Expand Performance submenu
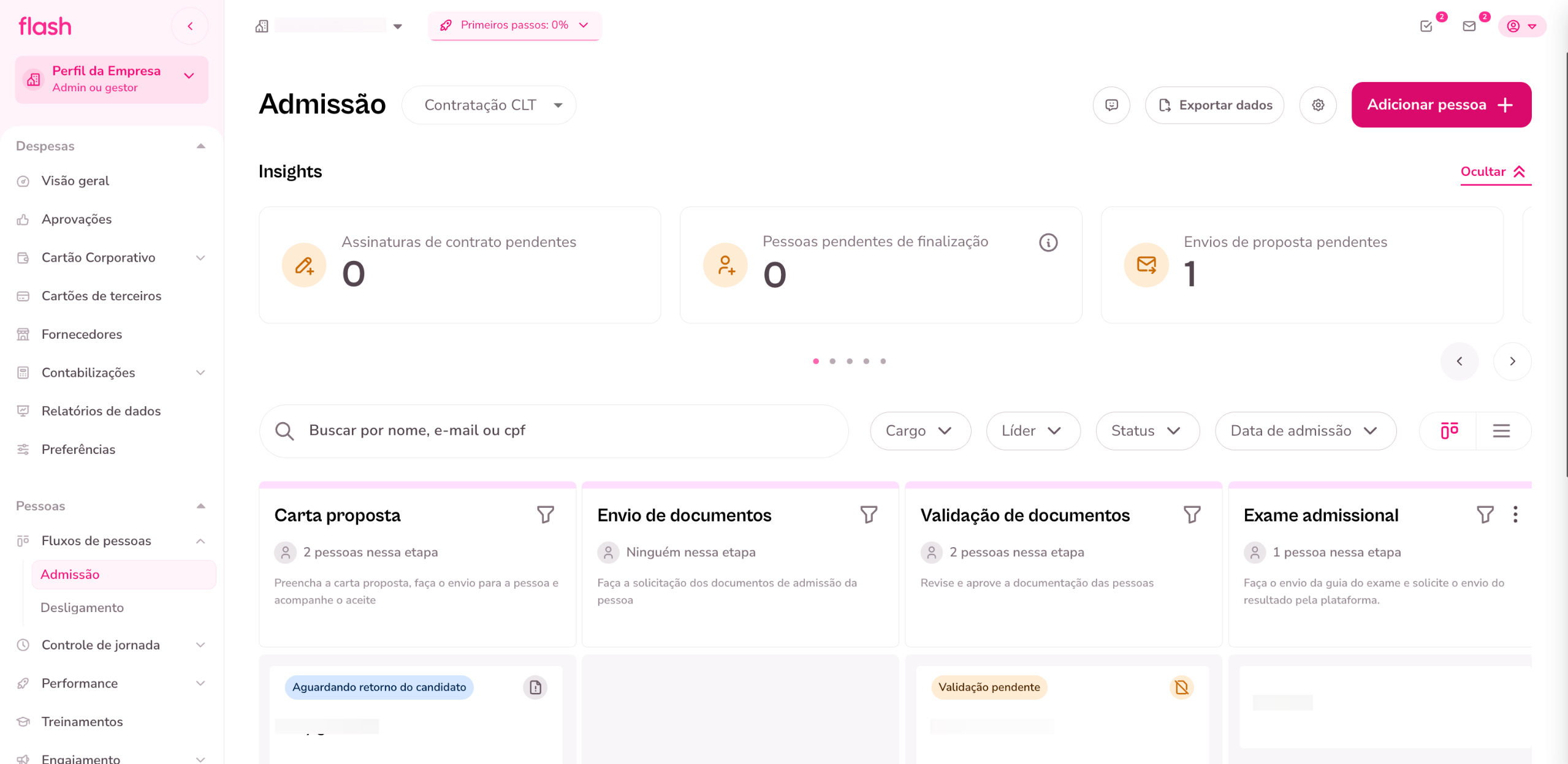 [x=200, y=684]
